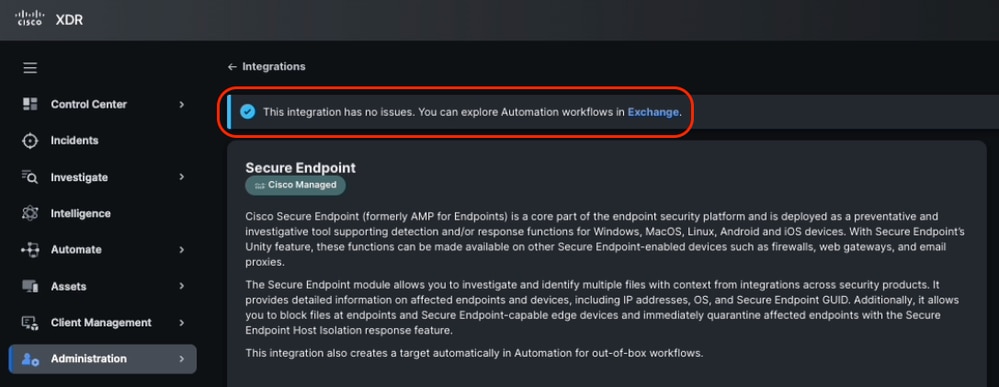Expand the Automate submenu chevron
Image resolution: width=999 pixels, height=387 pixels.
(182, 250)
